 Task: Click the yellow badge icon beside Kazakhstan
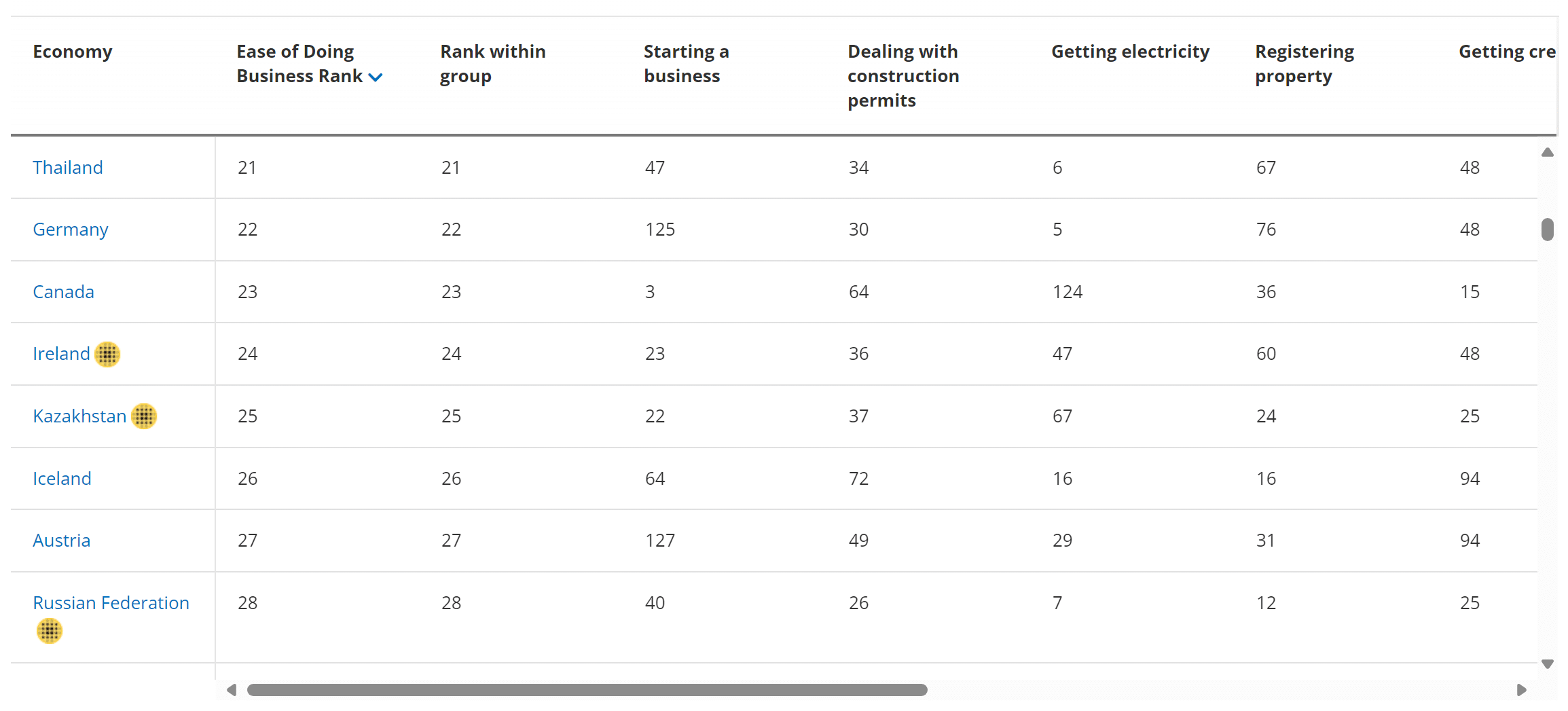(144, 416)
